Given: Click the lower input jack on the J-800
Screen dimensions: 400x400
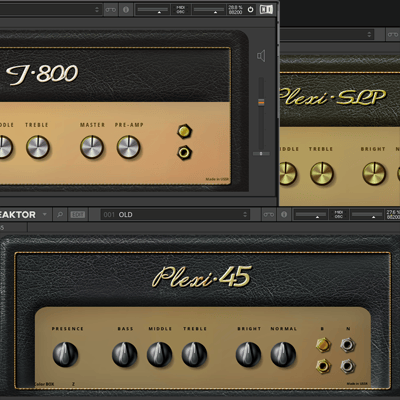Looking at the screenshot, I should coord(184,153).
